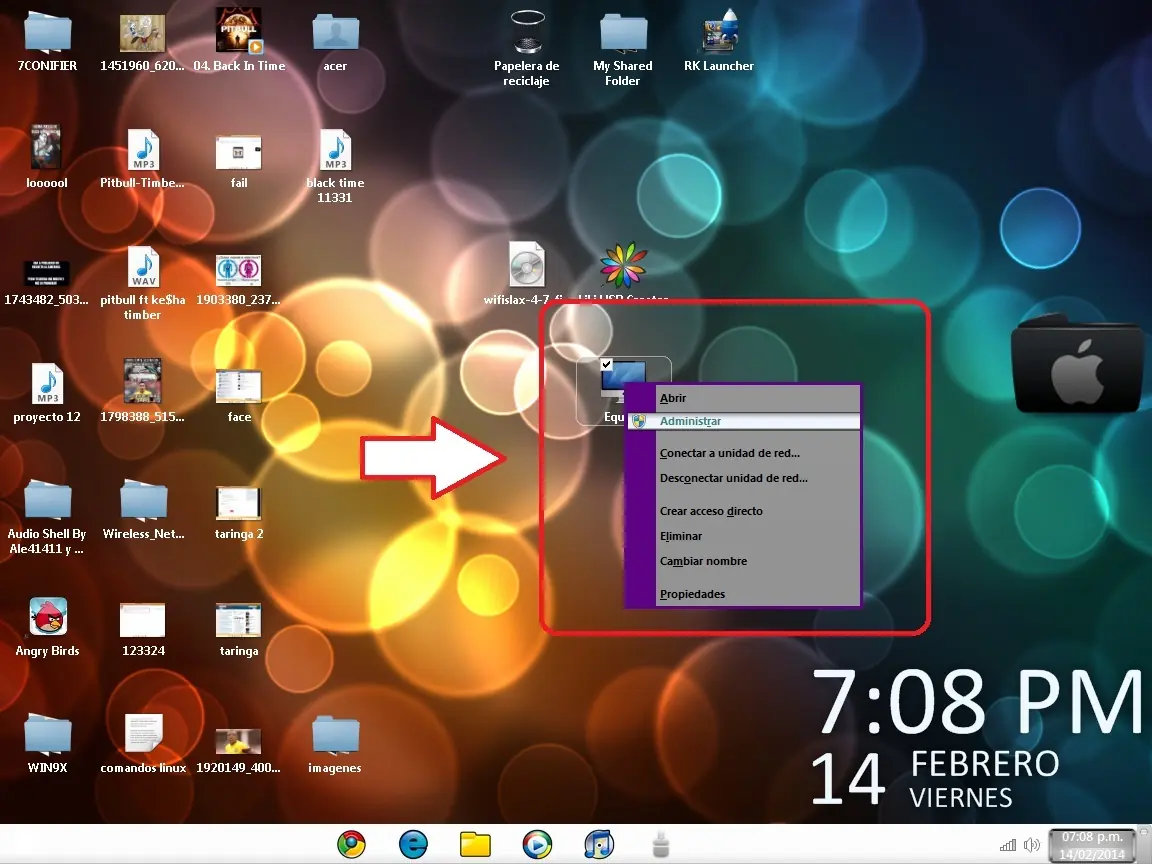Screen dimensions: 1152x864
Task: Select black time 11331 MP3
Action: click(335, 150)
